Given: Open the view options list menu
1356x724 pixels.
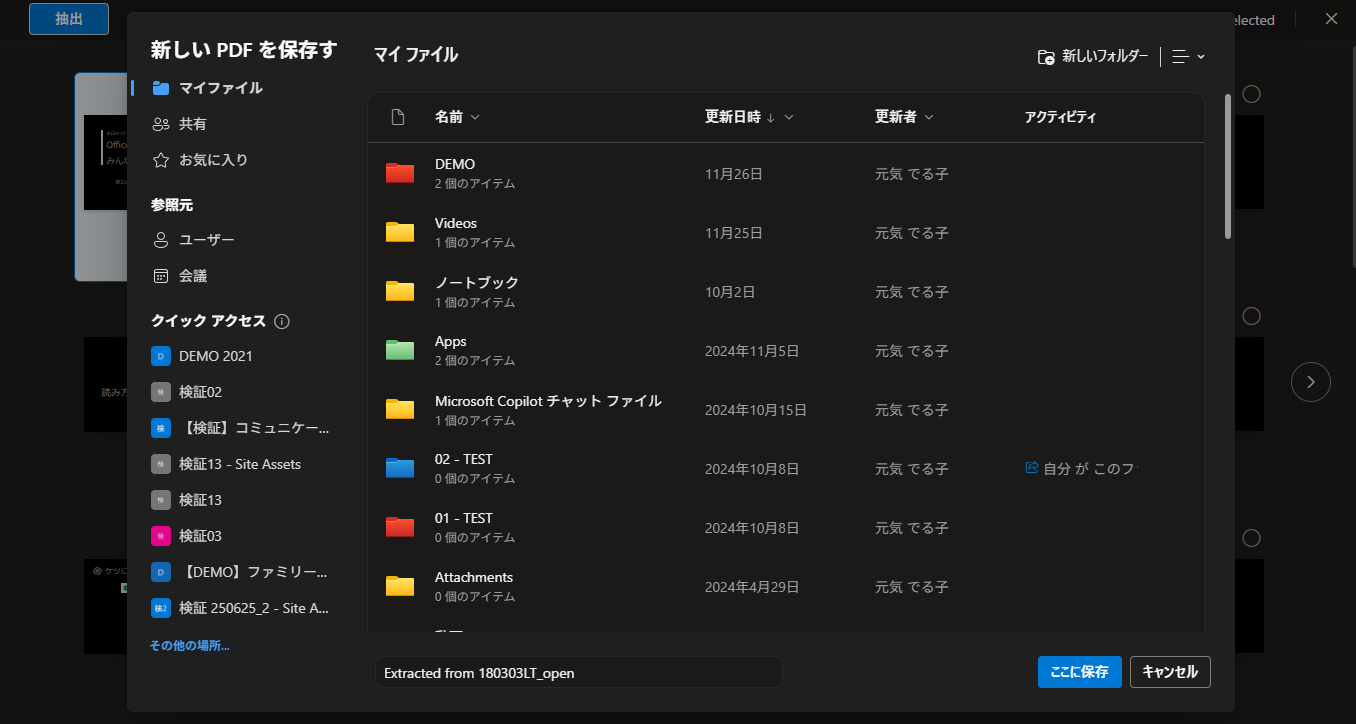Looking at the screenshot, I should coord(1188,57).
